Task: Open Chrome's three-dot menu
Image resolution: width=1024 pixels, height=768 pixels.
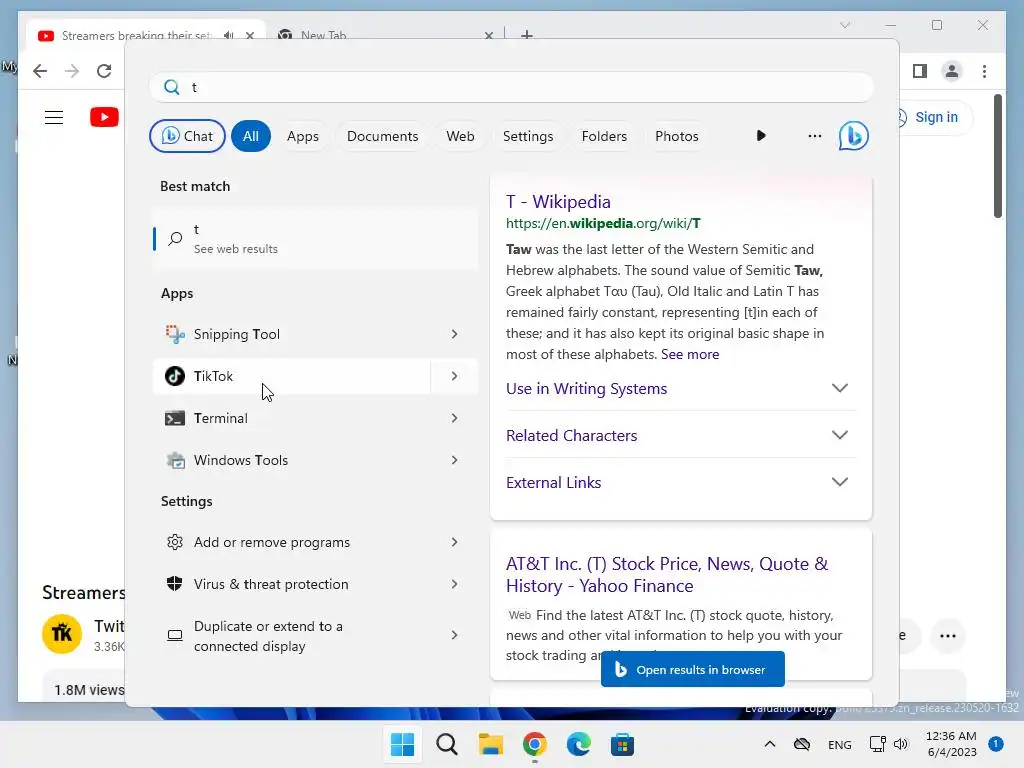Action: point(984,71)
